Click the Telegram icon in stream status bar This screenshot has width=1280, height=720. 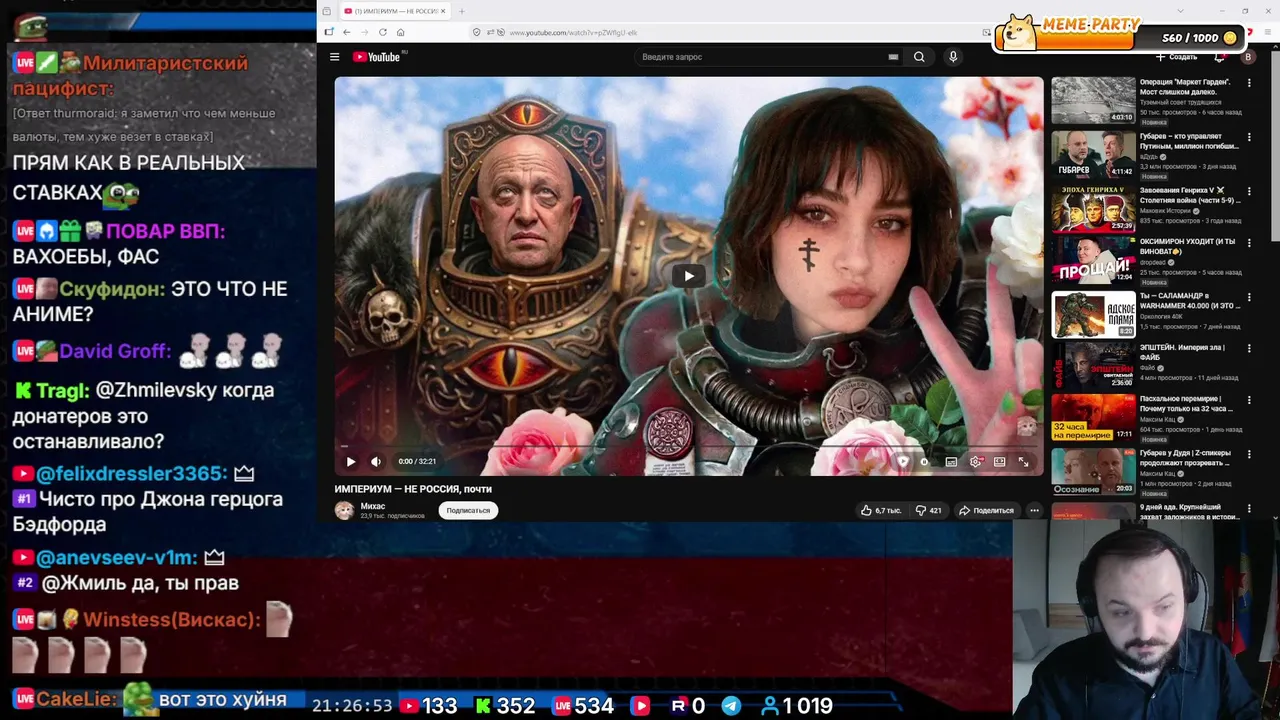[732, 706]
